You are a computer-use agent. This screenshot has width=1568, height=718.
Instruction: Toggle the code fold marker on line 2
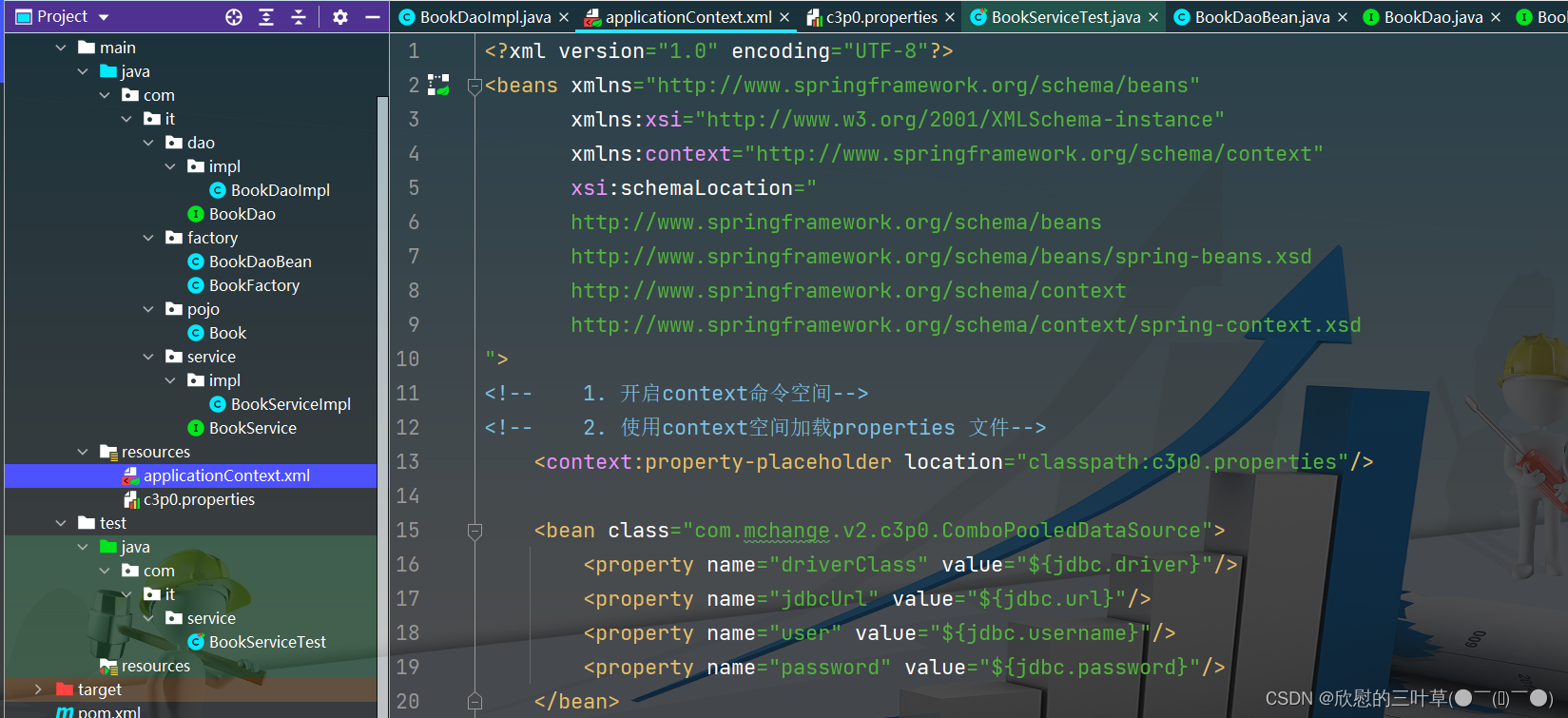coord(474,87)
